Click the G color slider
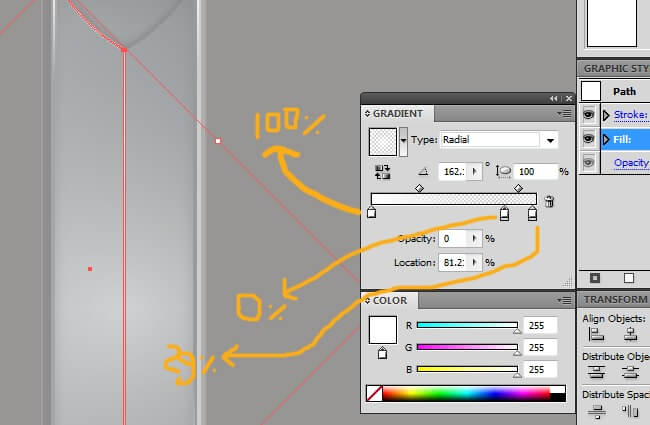The image size is (650, 425). (x=467, y=347)
